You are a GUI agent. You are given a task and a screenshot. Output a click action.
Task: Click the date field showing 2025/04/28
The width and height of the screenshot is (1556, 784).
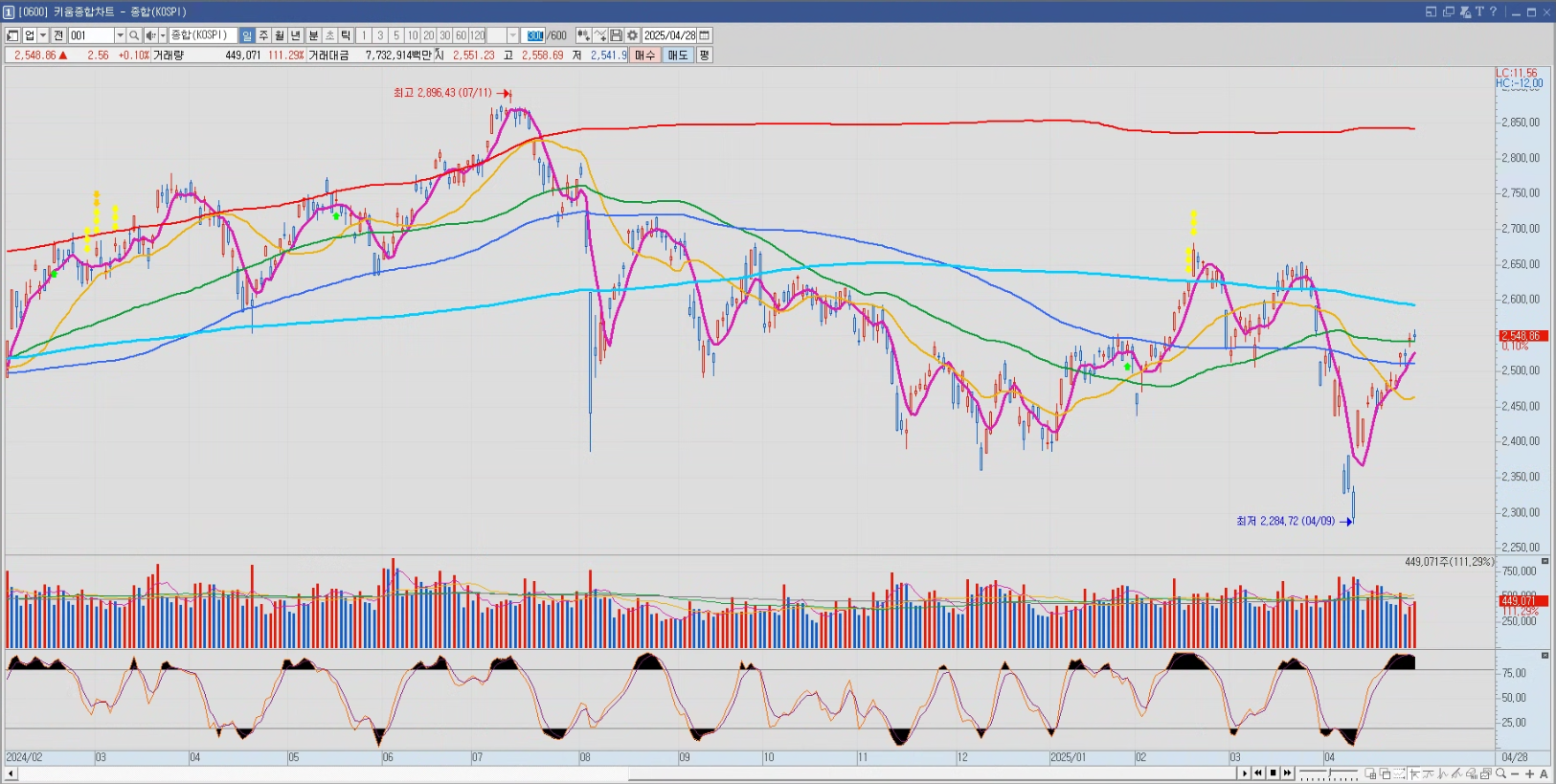[669, 35]
